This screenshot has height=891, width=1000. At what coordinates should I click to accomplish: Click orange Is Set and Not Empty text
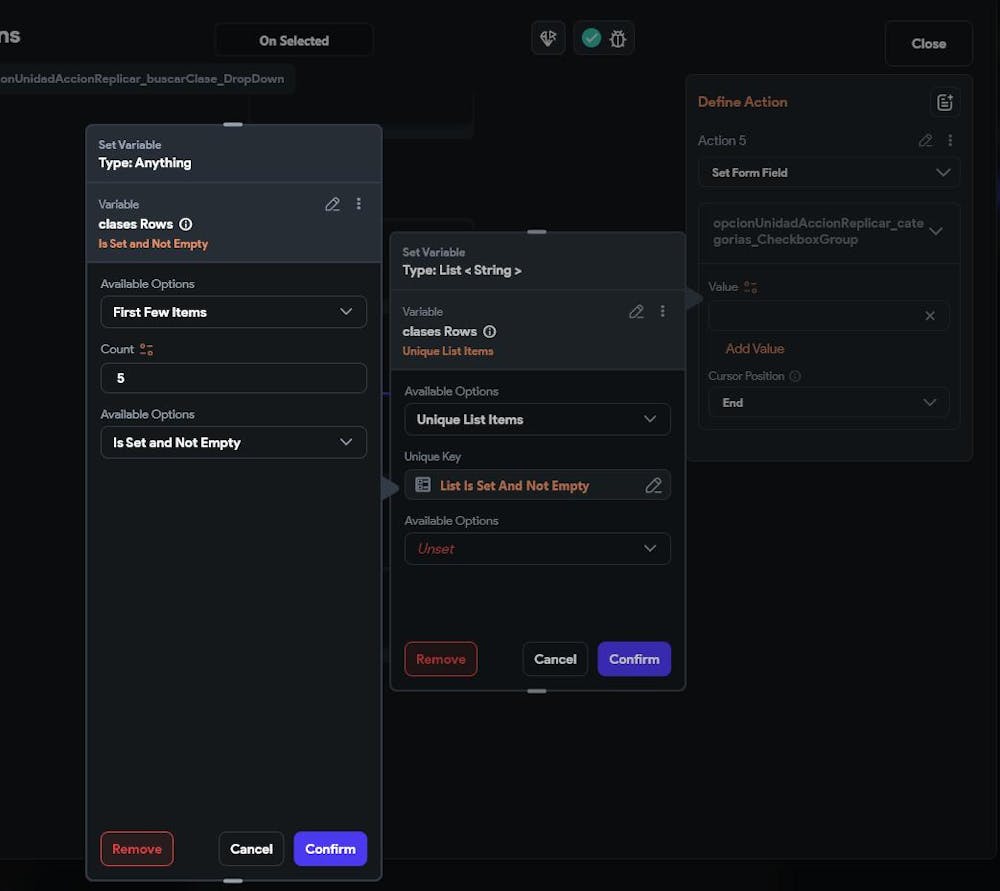click(153, 244)
